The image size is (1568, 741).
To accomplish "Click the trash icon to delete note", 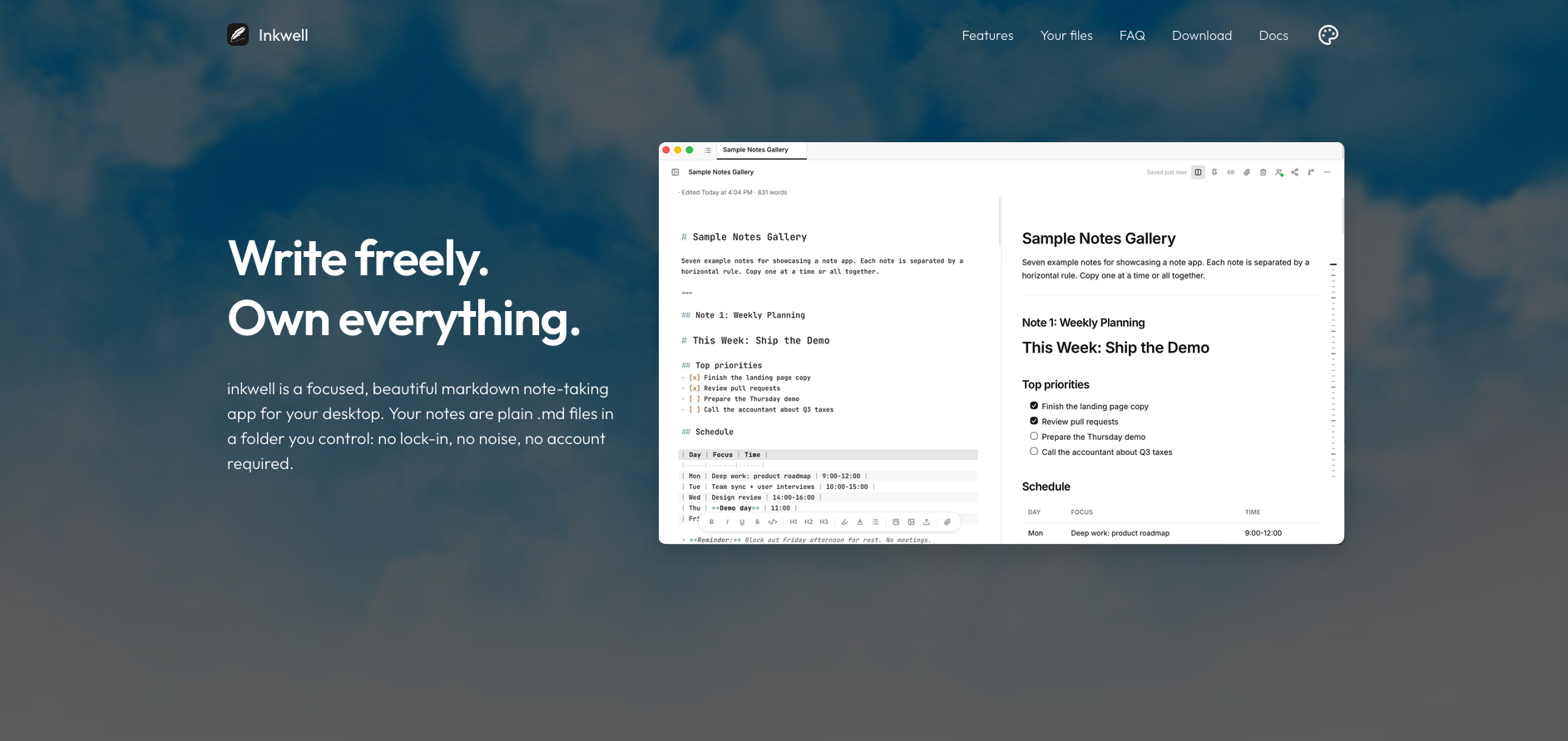I will (1263, 172).
